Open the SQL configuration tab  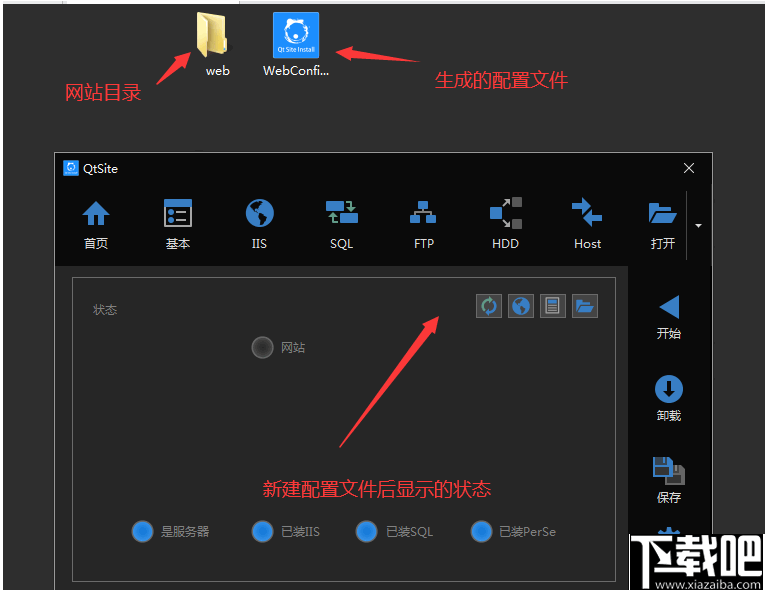pyautogui.click(x=342, y=224)
